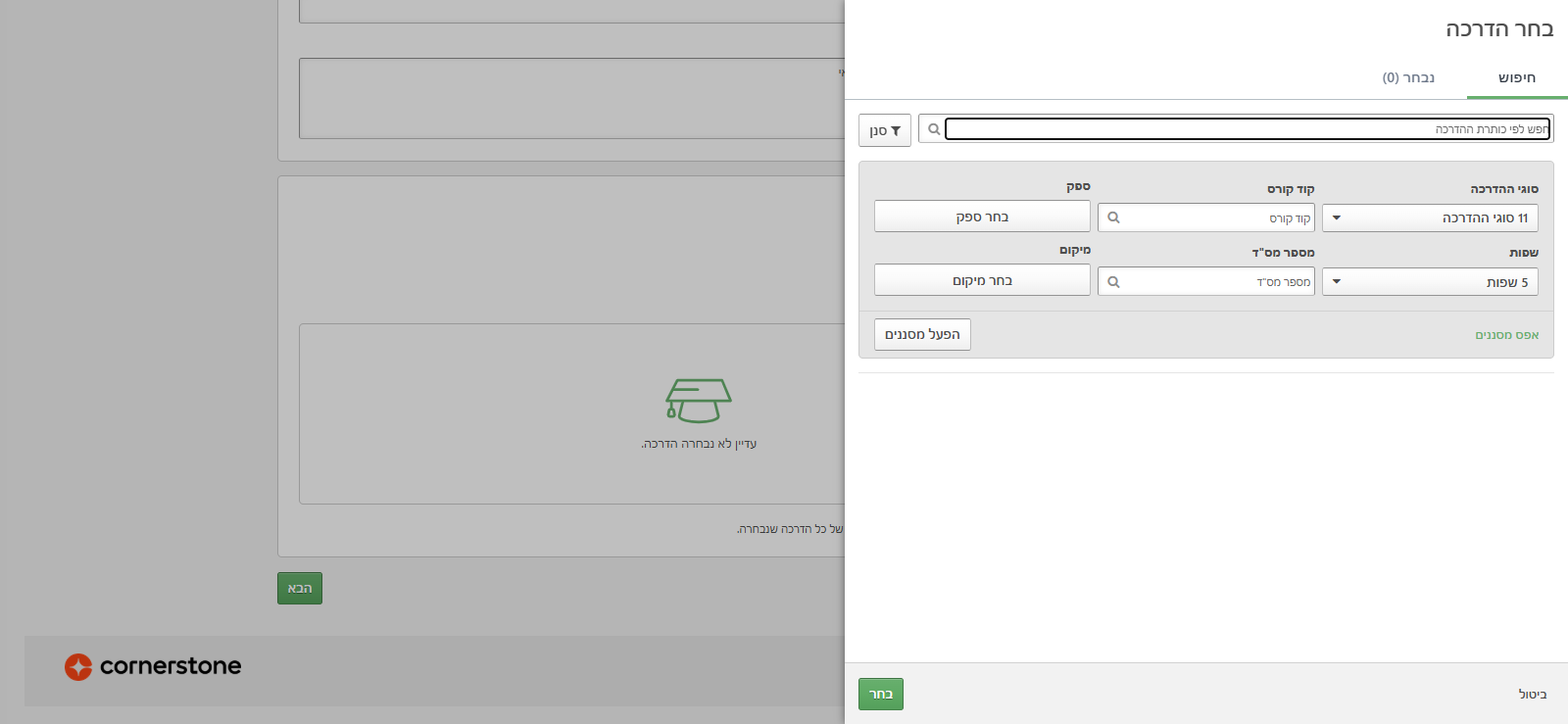Click the magnifier icon in the קוד קורס field

(1113, 217)
